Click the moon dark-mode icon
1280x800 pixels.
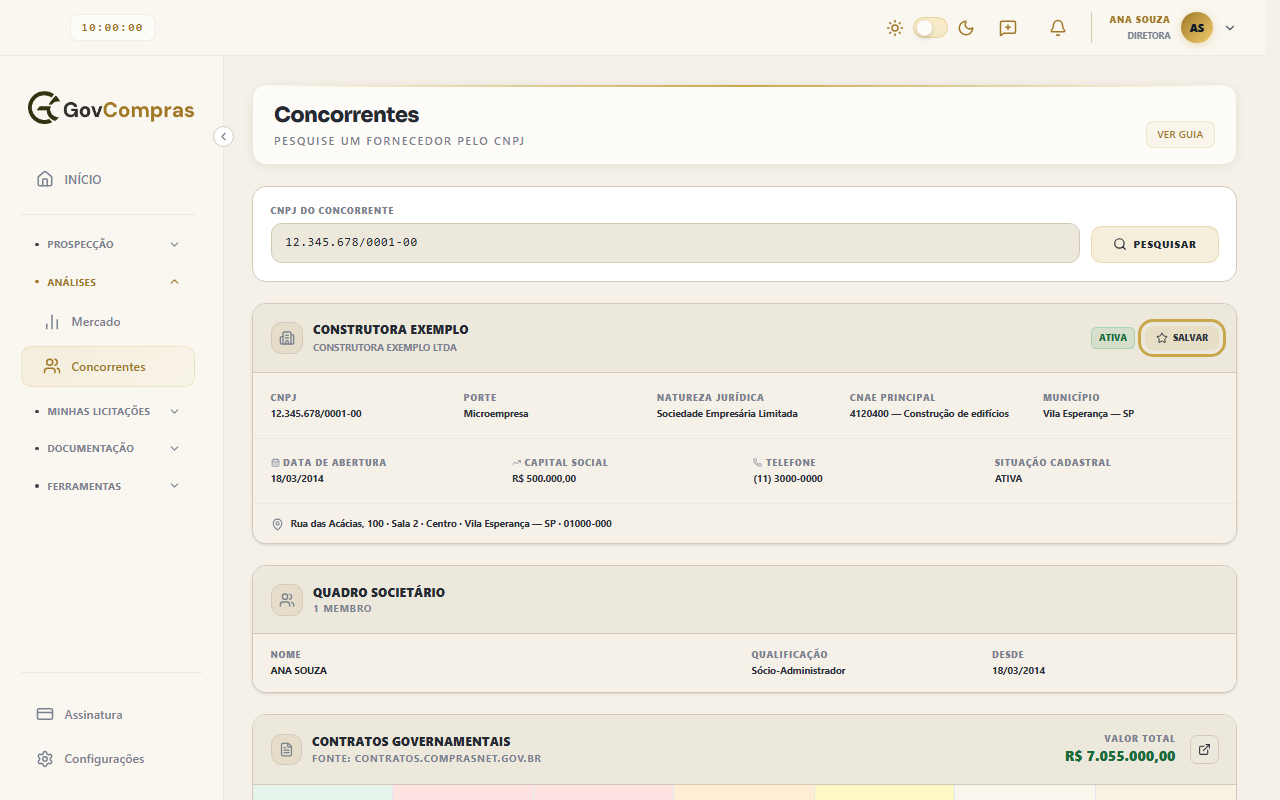point(966,28)
